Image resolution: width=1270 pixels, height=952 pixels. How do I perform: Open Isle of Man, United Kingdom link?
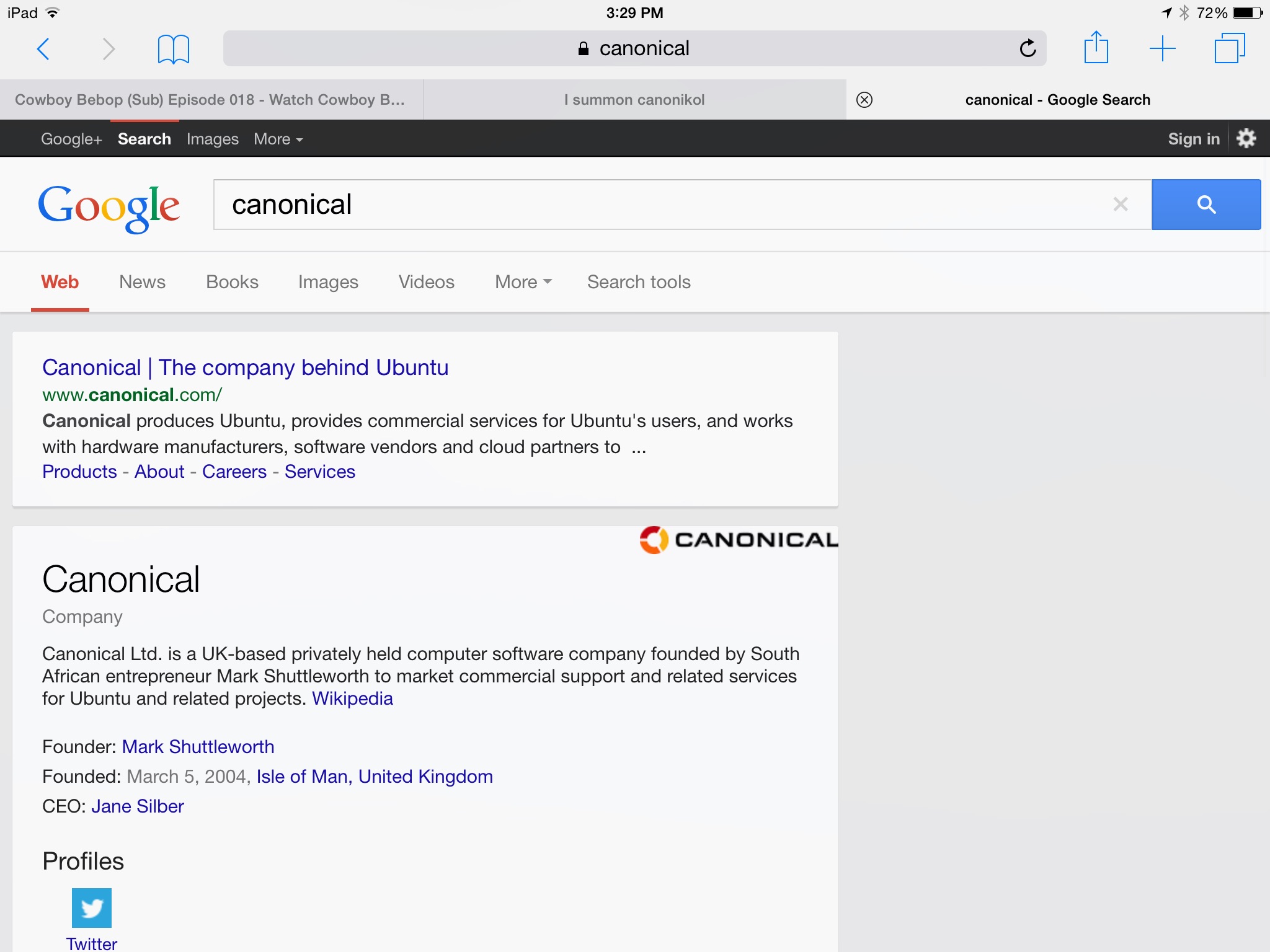375,777
